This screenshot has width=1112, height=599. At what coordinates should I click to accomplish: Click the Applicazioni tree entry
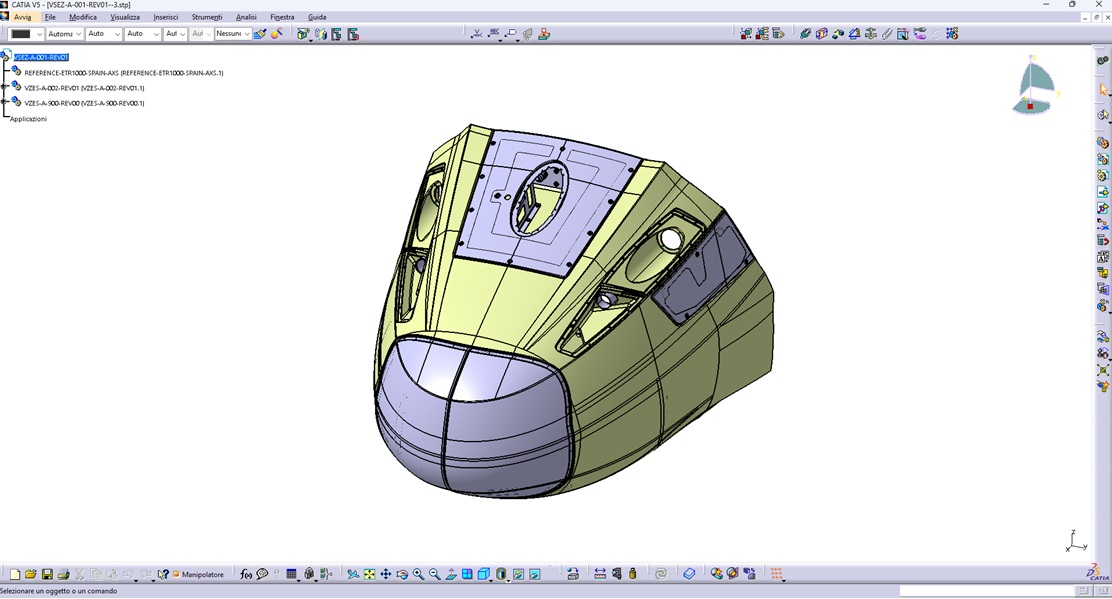click(x=28, y=119)
